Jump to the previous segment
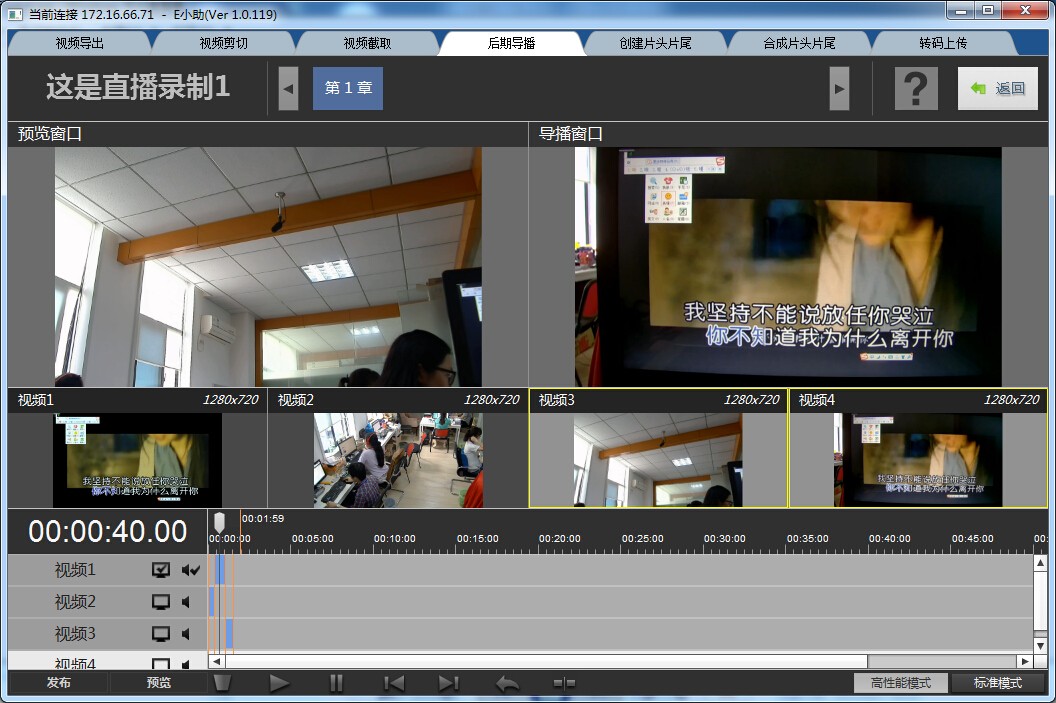The height and width of the screenshot is (703, 1056). (394, 683)
